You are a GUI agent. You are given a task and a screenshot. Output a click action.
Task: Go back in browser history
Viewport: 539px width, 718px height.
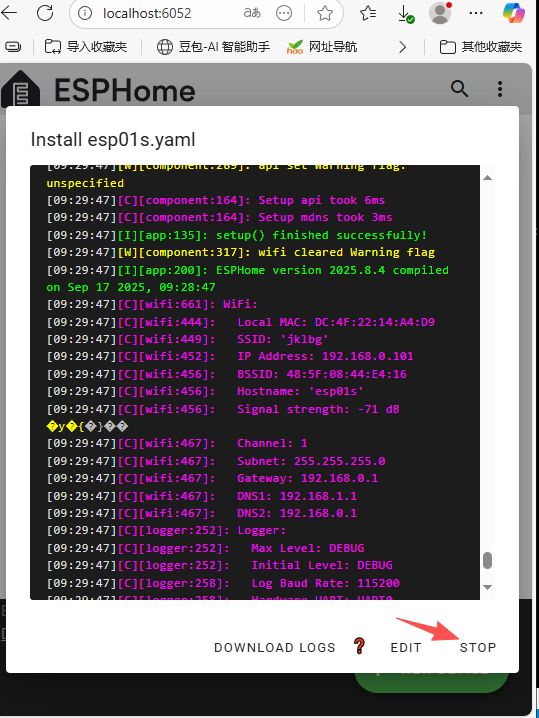pos(9,13)
